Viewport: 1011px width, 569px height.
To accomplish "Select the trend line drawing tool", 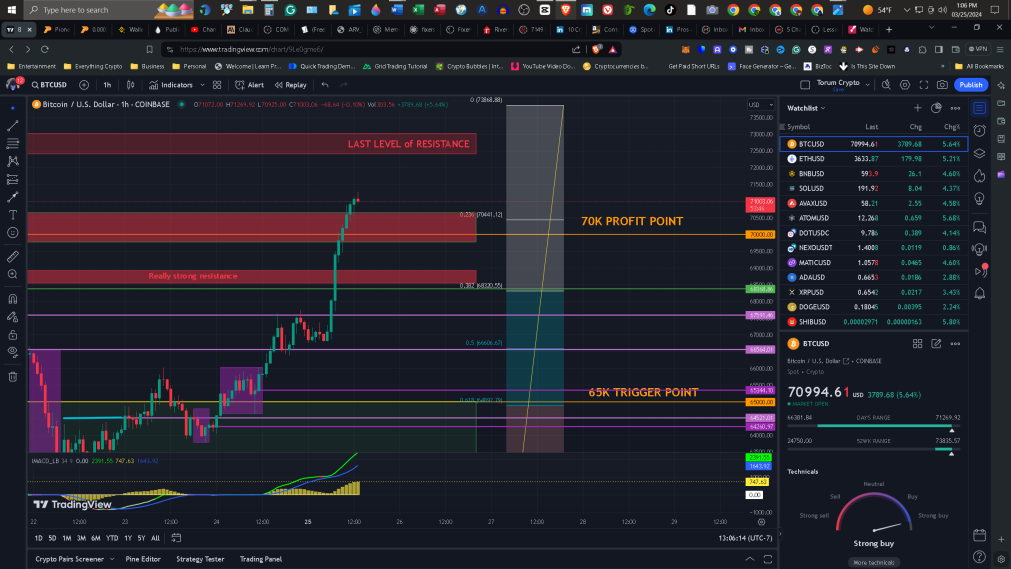I will pos(13,126).
